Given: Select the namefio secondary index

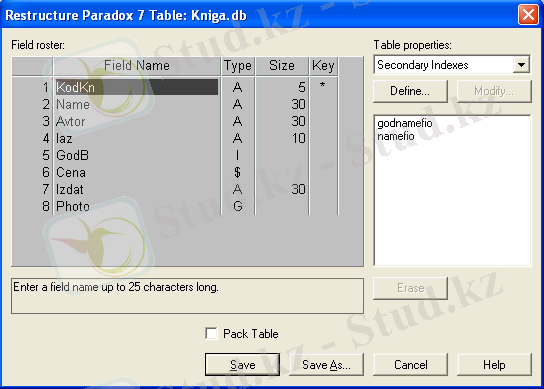Looking at the screenshot, I should coord(396,136).
